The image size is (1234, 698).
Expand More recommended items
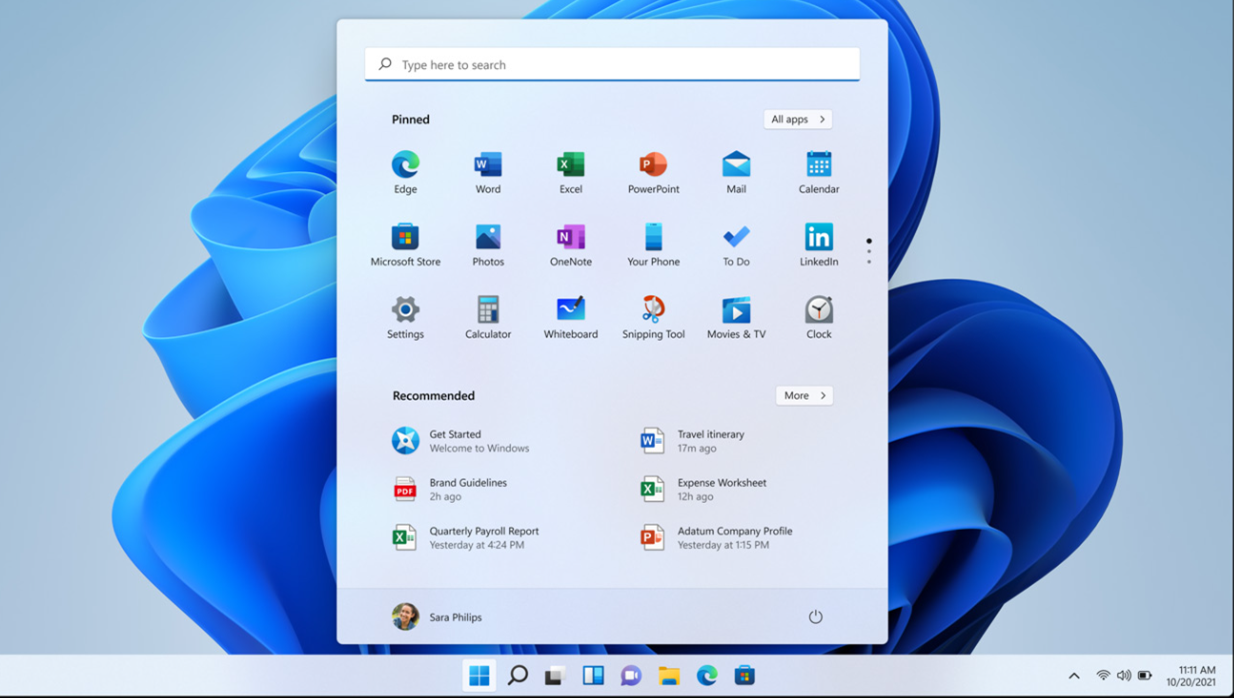click(804, 395)
